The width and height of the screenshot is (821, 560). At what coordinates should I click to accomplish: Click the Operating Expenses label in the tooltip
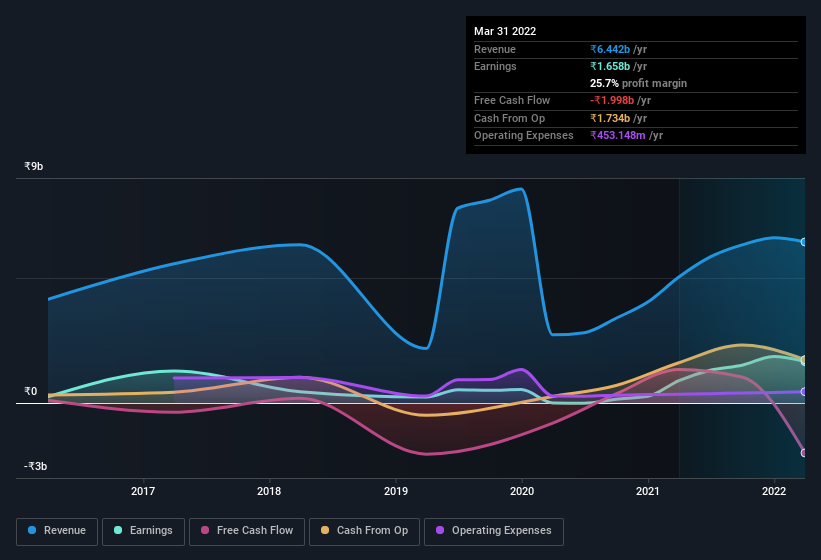[x=524, y=136]
